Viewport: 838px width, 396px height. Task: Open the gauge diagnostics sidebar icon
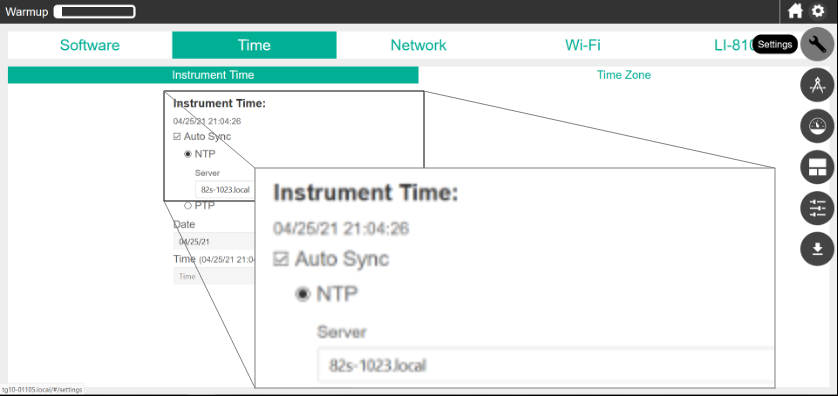pyautogui.click(x=817, y=126)
